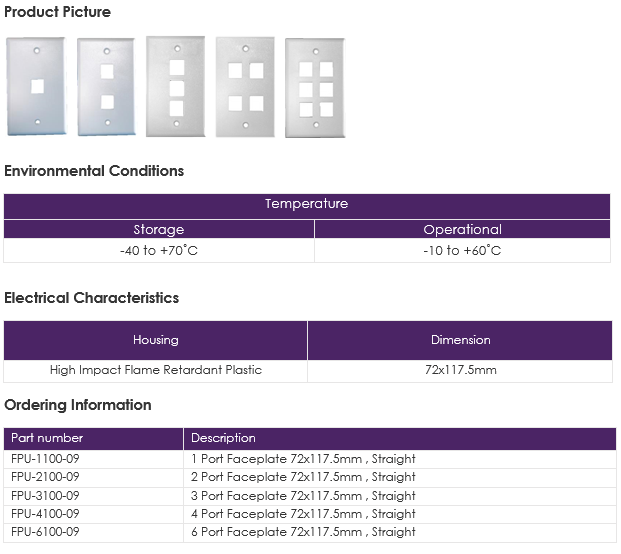Select the Temperature table header

pyautogui.click(x=307, y=206)
